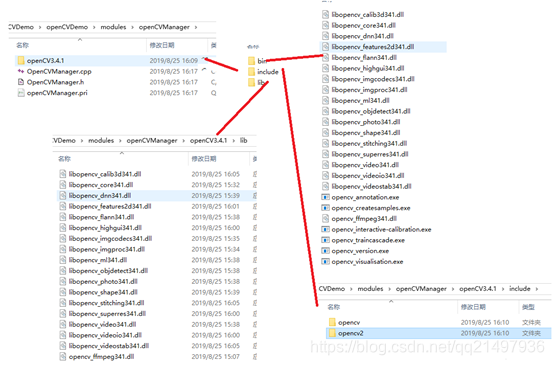This screenshot has height=365, width=554.
Task: Expand chevron after openCVManager in top-left address bar
Action: (196, 27)
